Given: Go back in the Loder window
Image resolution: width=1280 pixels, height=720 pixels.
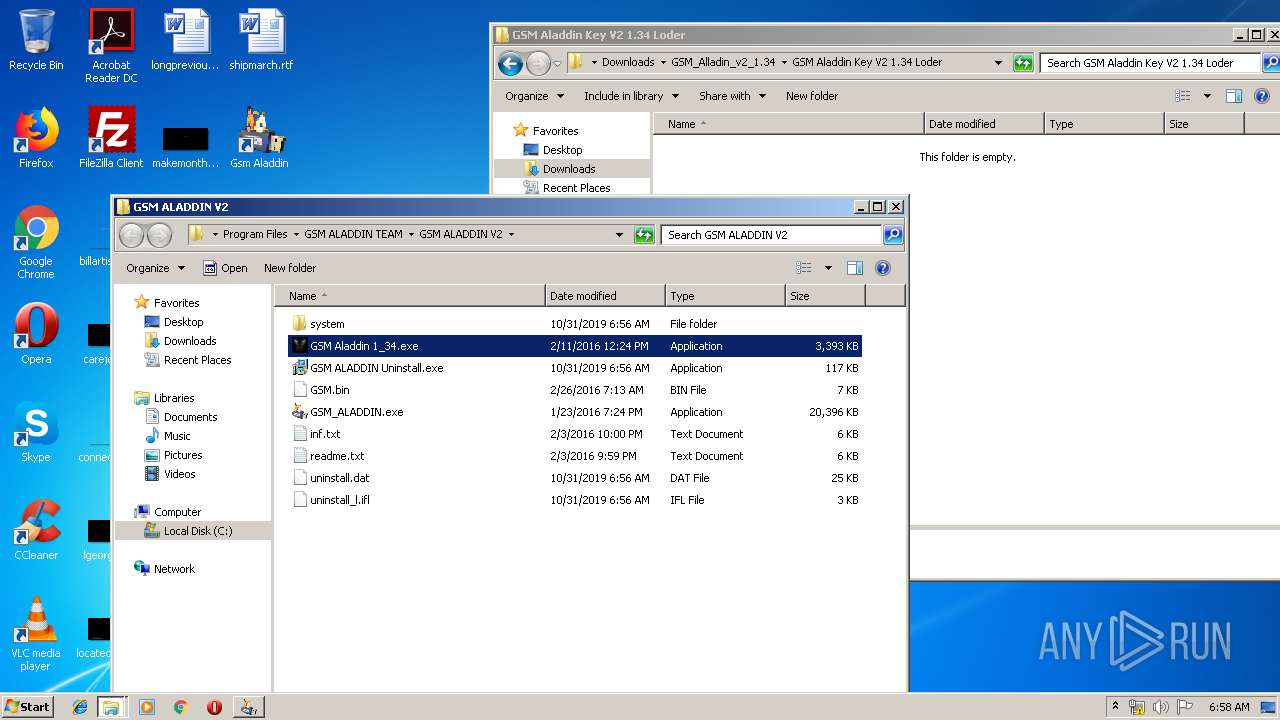Looking at the screenshot, I should [x=510, y=64].
